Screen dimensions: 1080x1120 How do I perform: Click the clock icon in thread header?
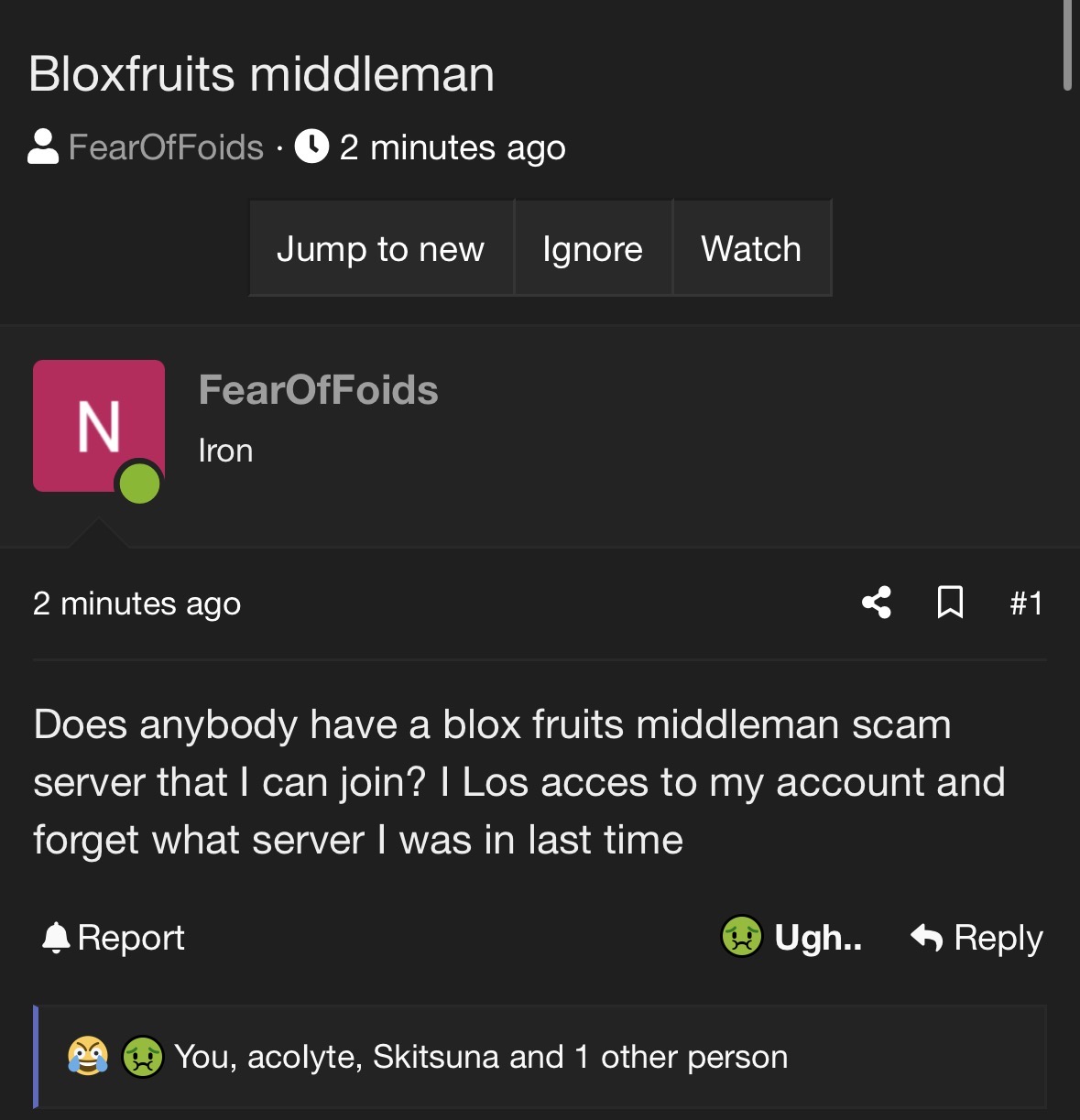pyautogui.click(x=311, y=147)
